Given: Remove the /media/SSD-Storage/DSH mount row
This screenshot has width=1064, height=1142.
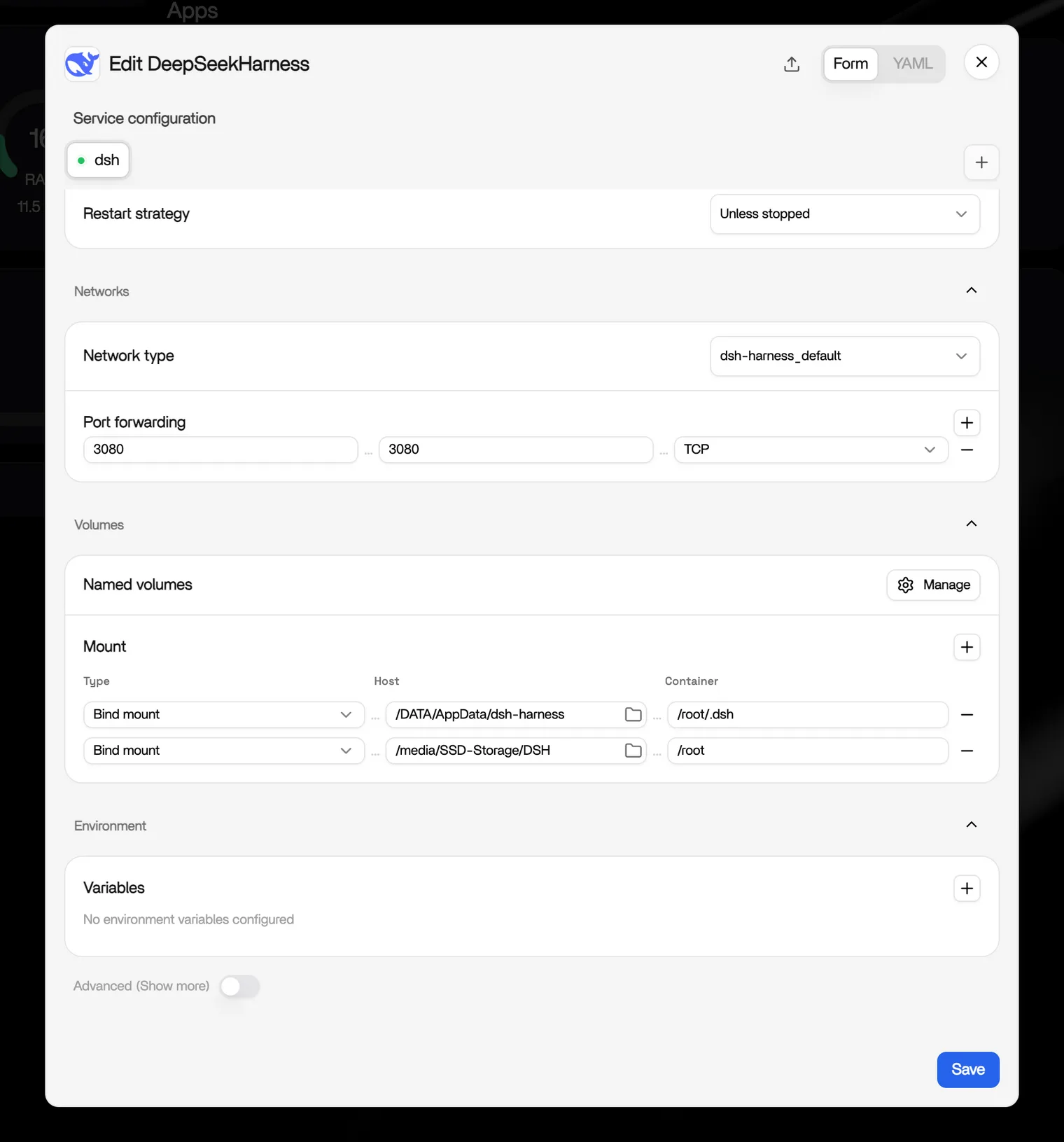Looking at the screenshot, I should click(x=967, y=751).
